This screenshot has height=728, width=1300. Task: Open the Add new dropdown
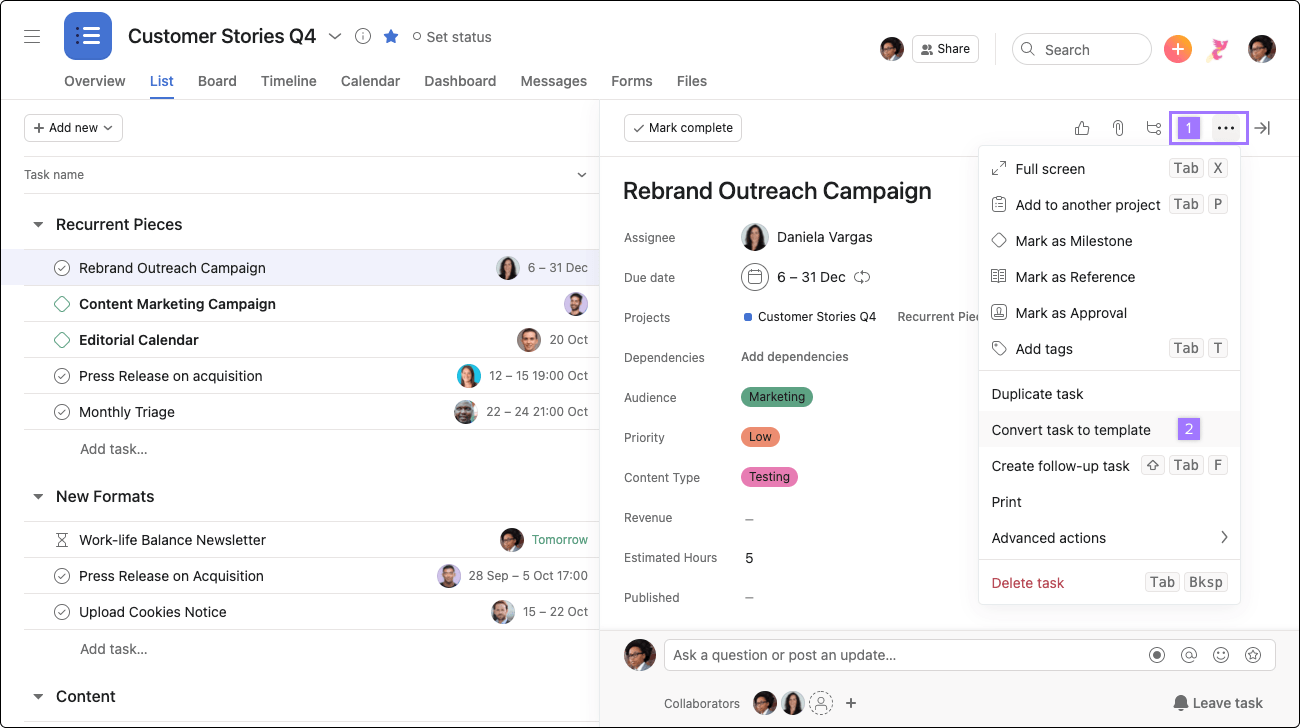pyautogui.click(x=73, y=128)
